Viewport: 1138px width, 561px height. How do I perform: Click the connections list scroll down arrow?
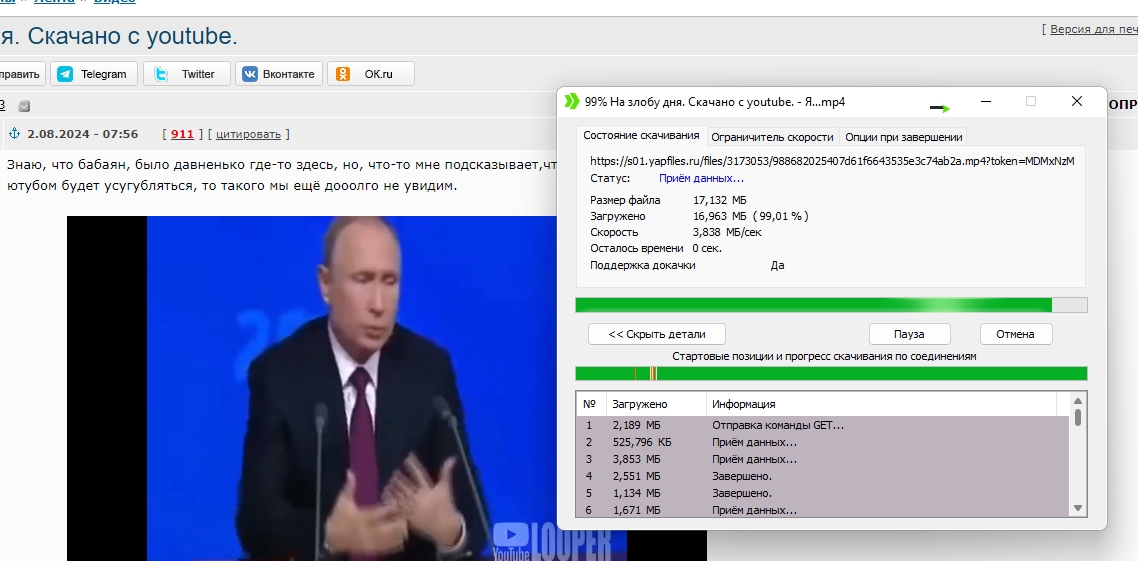pyautogui.click(x=1078, y=508)
